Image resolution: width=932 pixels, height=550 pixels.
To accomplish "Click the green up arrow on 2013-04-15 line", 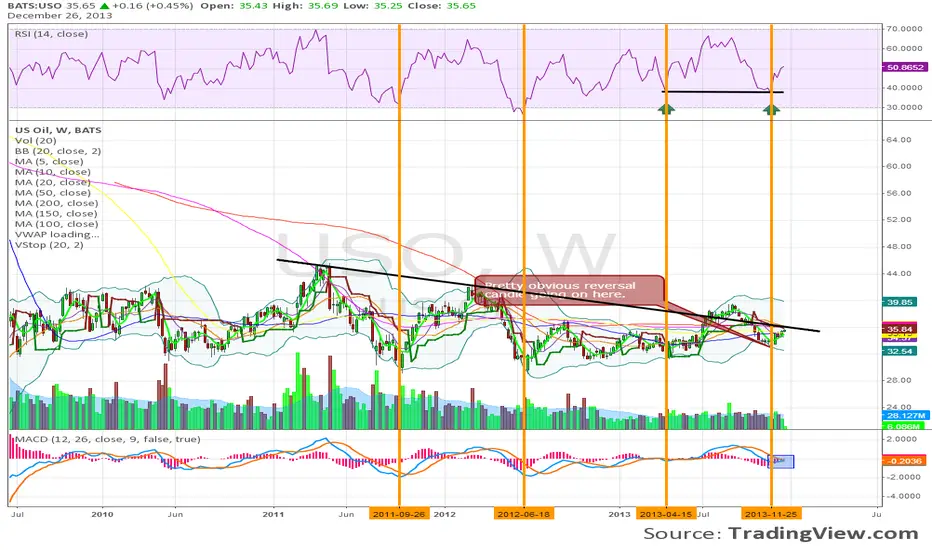I will pos(666,109).
